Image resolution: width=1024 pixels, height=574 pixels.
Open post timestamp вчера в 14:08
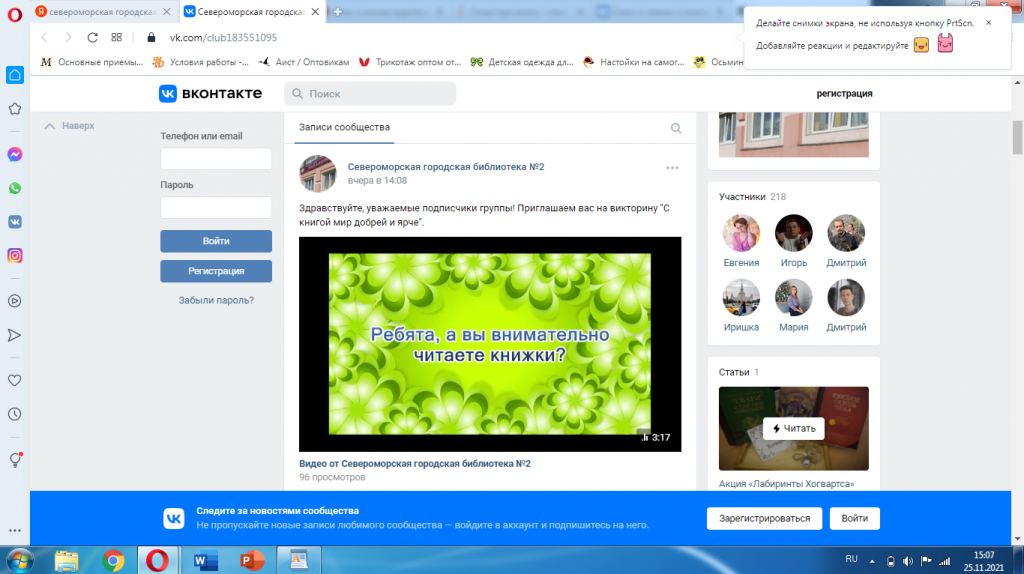tap(377, 181)
